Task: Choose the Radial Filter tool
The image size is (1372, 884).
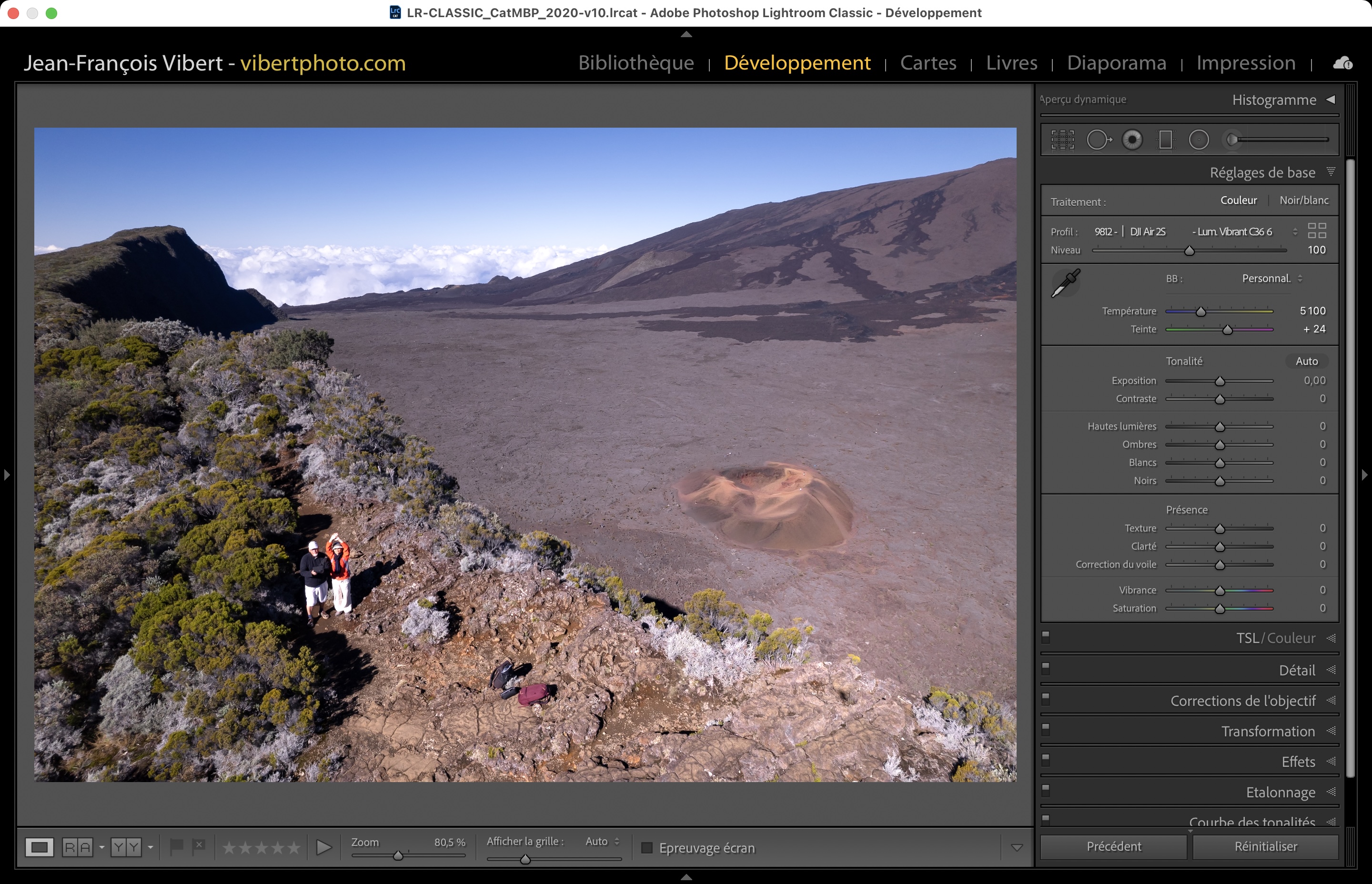Action: [x=1199, y=140]
